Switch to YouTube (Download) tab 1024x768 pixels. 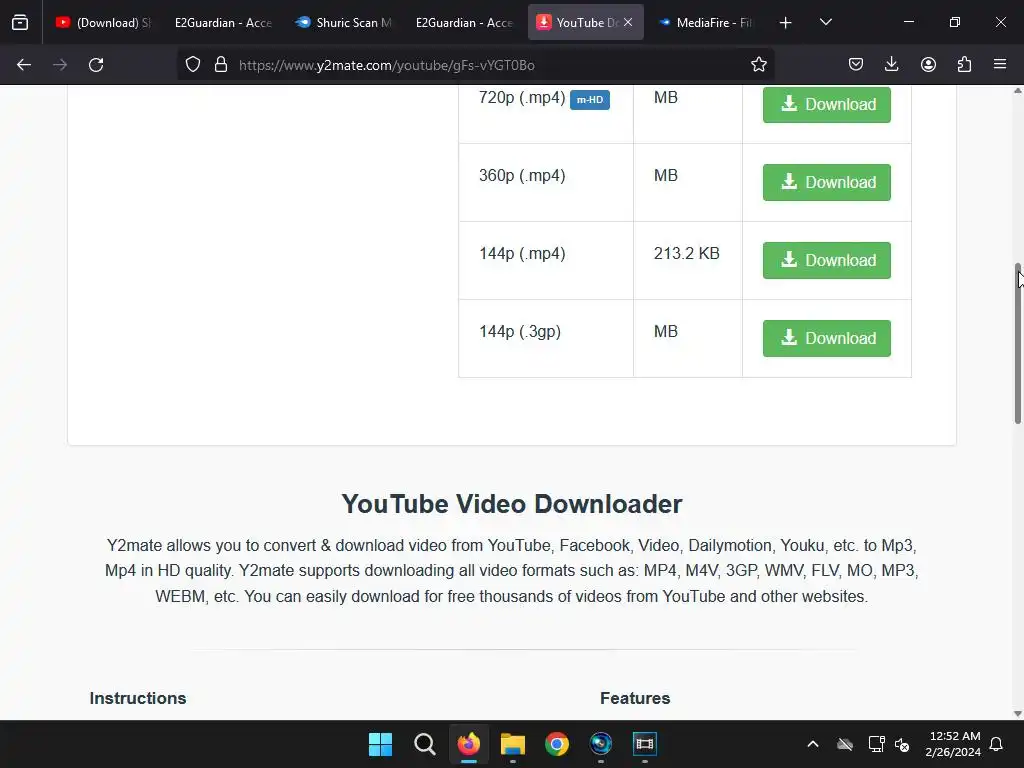pos(104,23)
